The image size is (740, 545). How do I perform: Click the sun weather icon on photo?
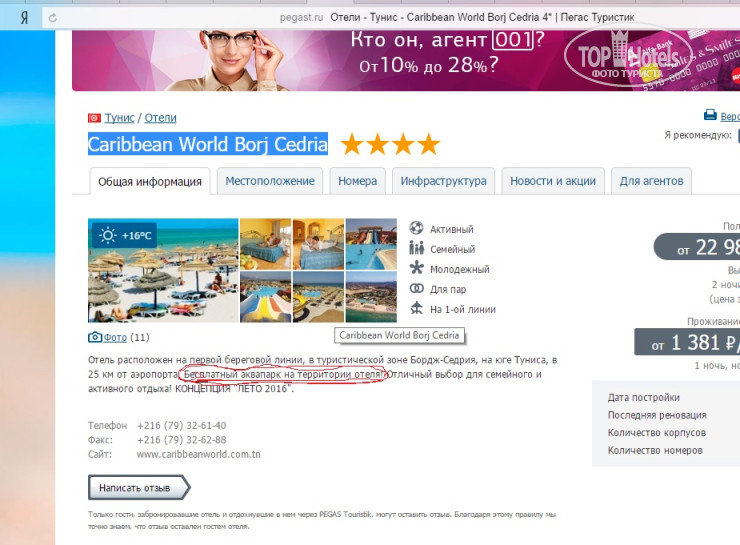108,236
